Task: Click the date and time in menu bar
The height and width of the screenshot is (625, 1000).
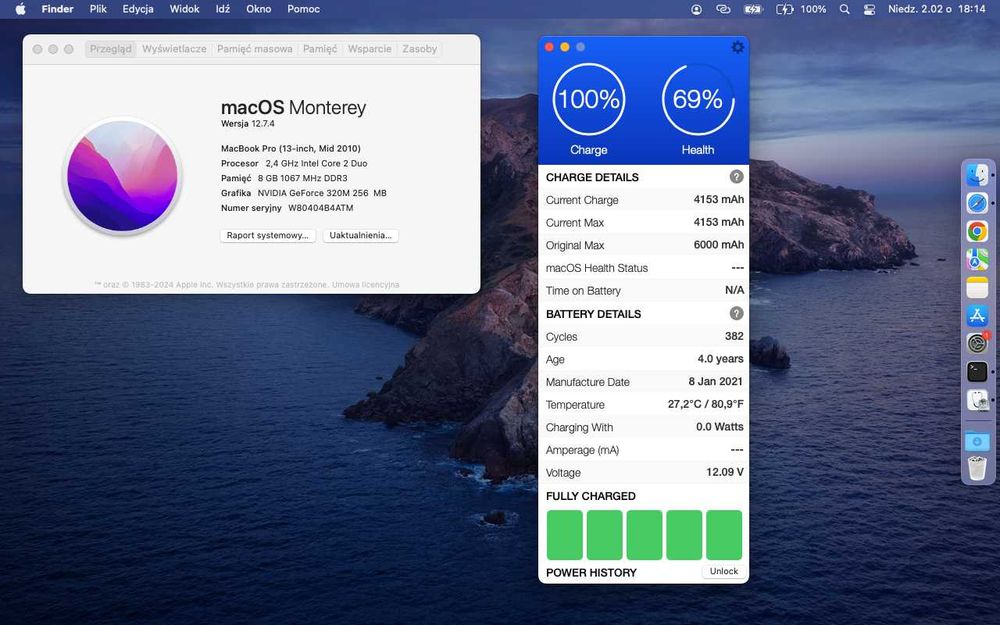Action: [x=937, y=10]
